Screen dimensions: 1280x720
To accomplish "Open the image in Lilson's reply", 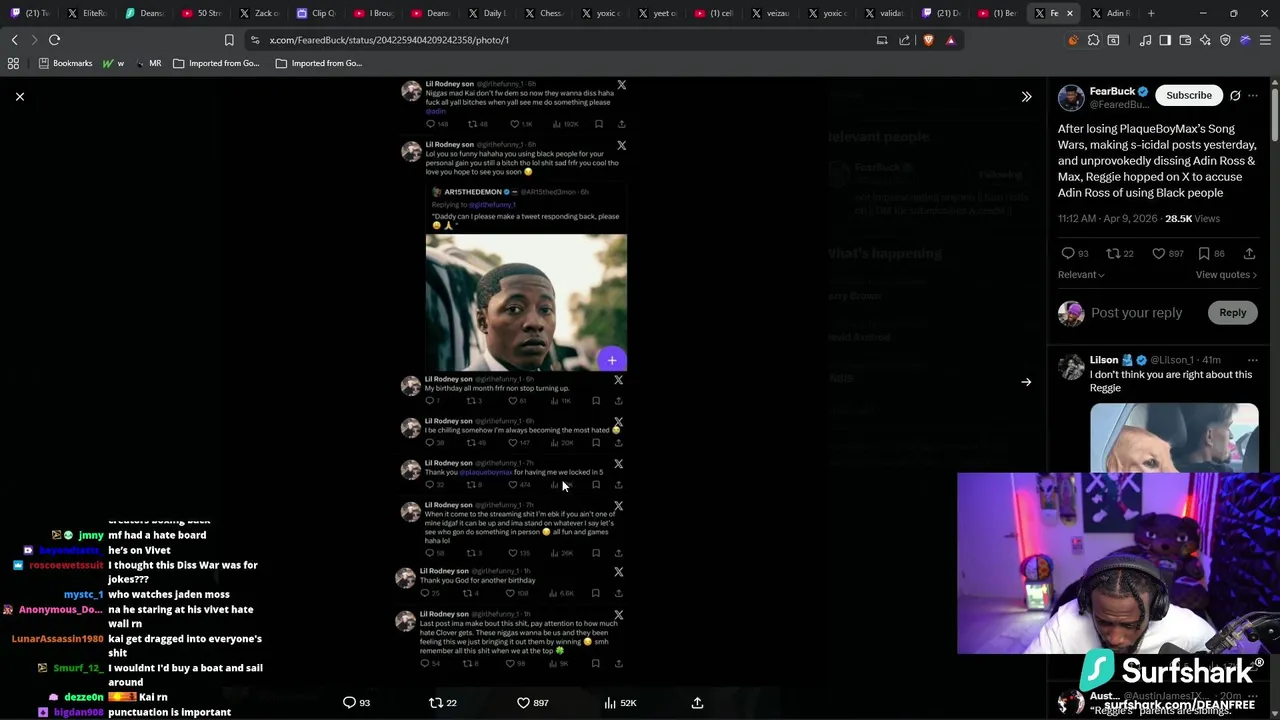I will click(x=1174, y=438).
